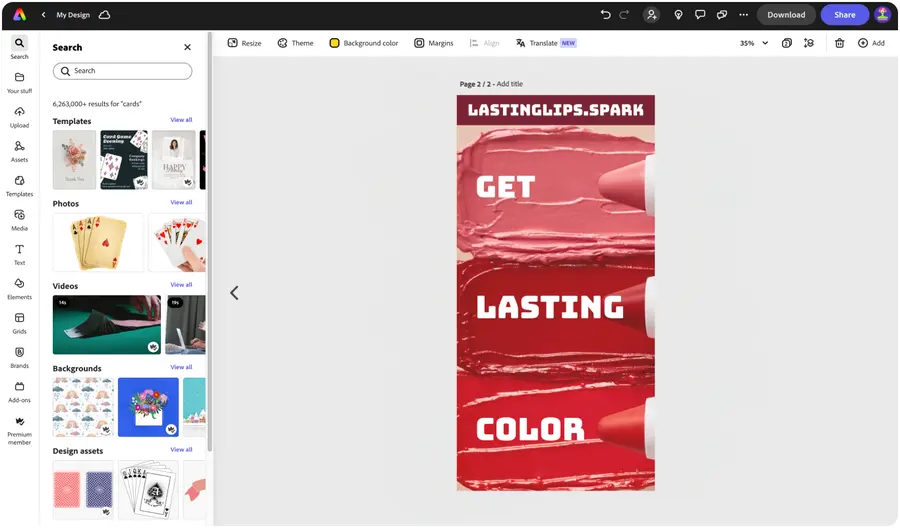Close the Search panel
Viewport: 900px width, 528px height.
(187, 47)
